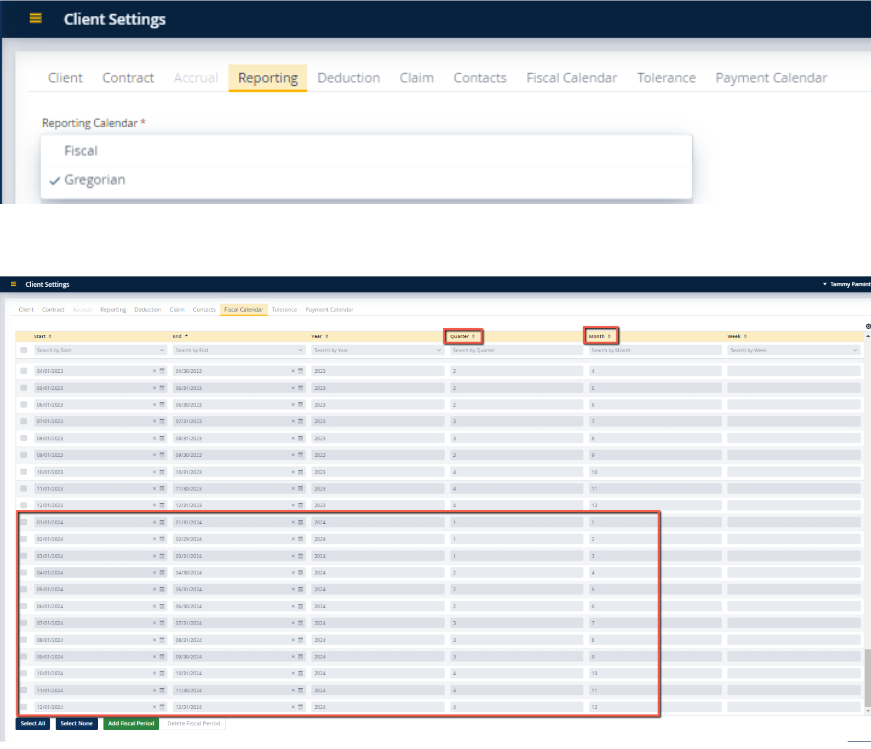Click the Add Fiscal Period button
The width and height of the screenshot is (871, 749).
click(131, 723)
